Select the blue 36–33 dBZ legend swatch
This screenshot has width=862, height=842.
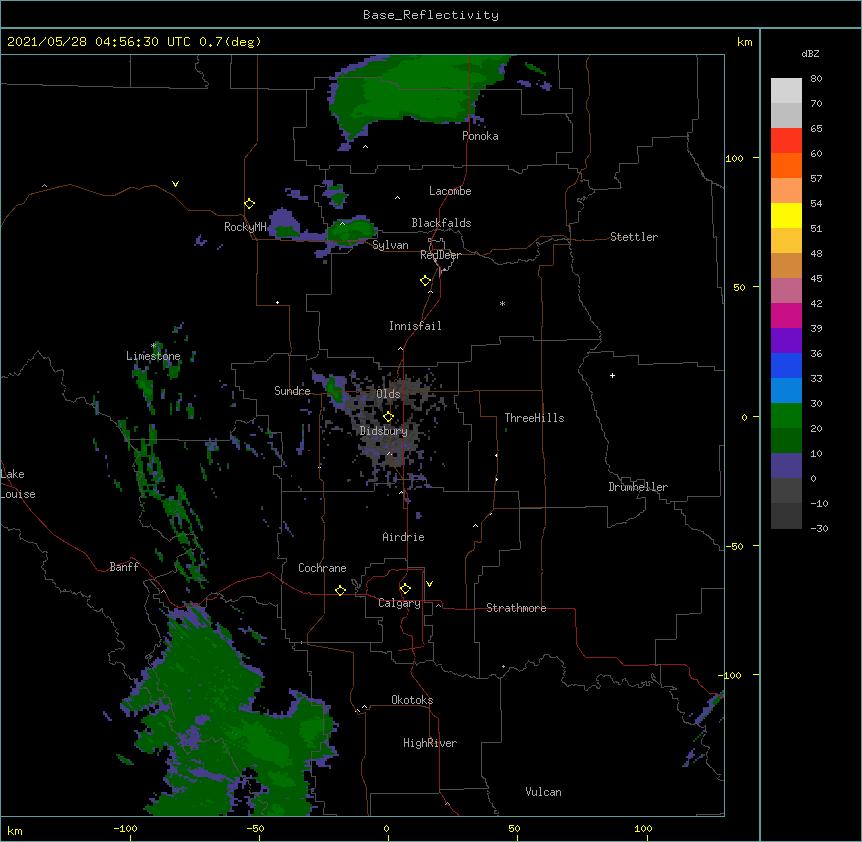pos(786,365)
